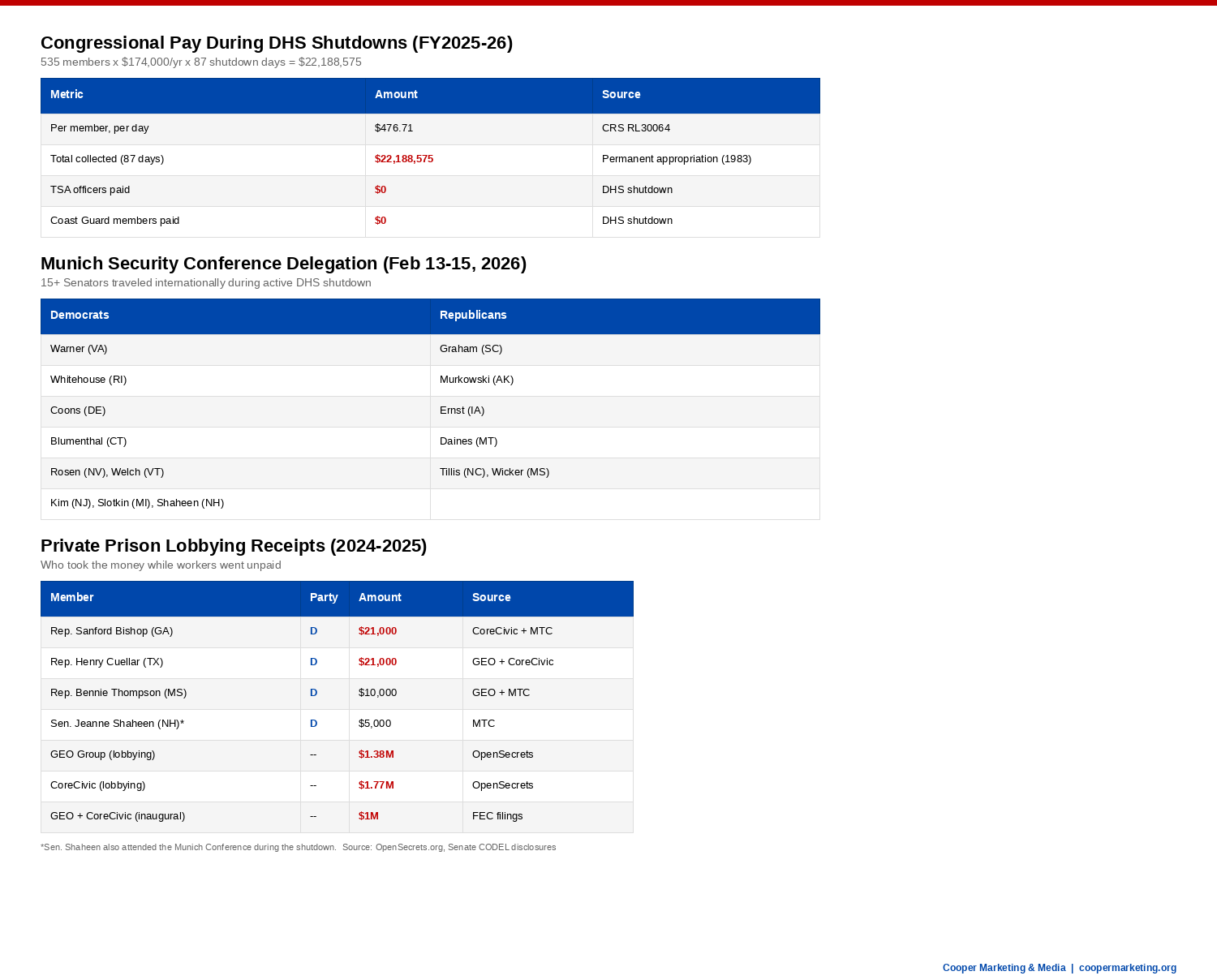This screenshot has width=1217, height=980.
Task: Click the Munich Security Conference Delegation heading
Action: (284, 264)
